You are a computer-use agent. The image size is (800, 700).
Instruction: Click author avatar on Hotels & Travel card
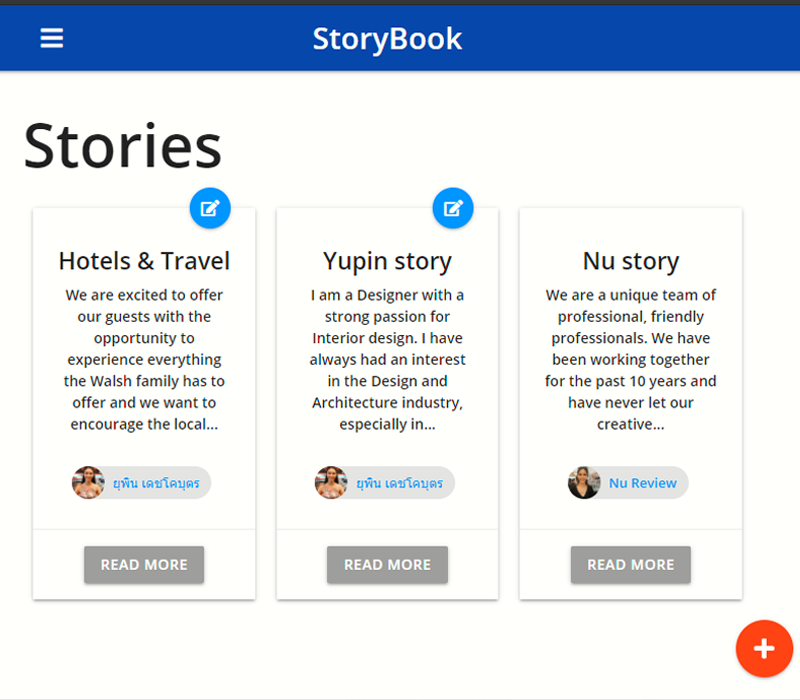88,483
